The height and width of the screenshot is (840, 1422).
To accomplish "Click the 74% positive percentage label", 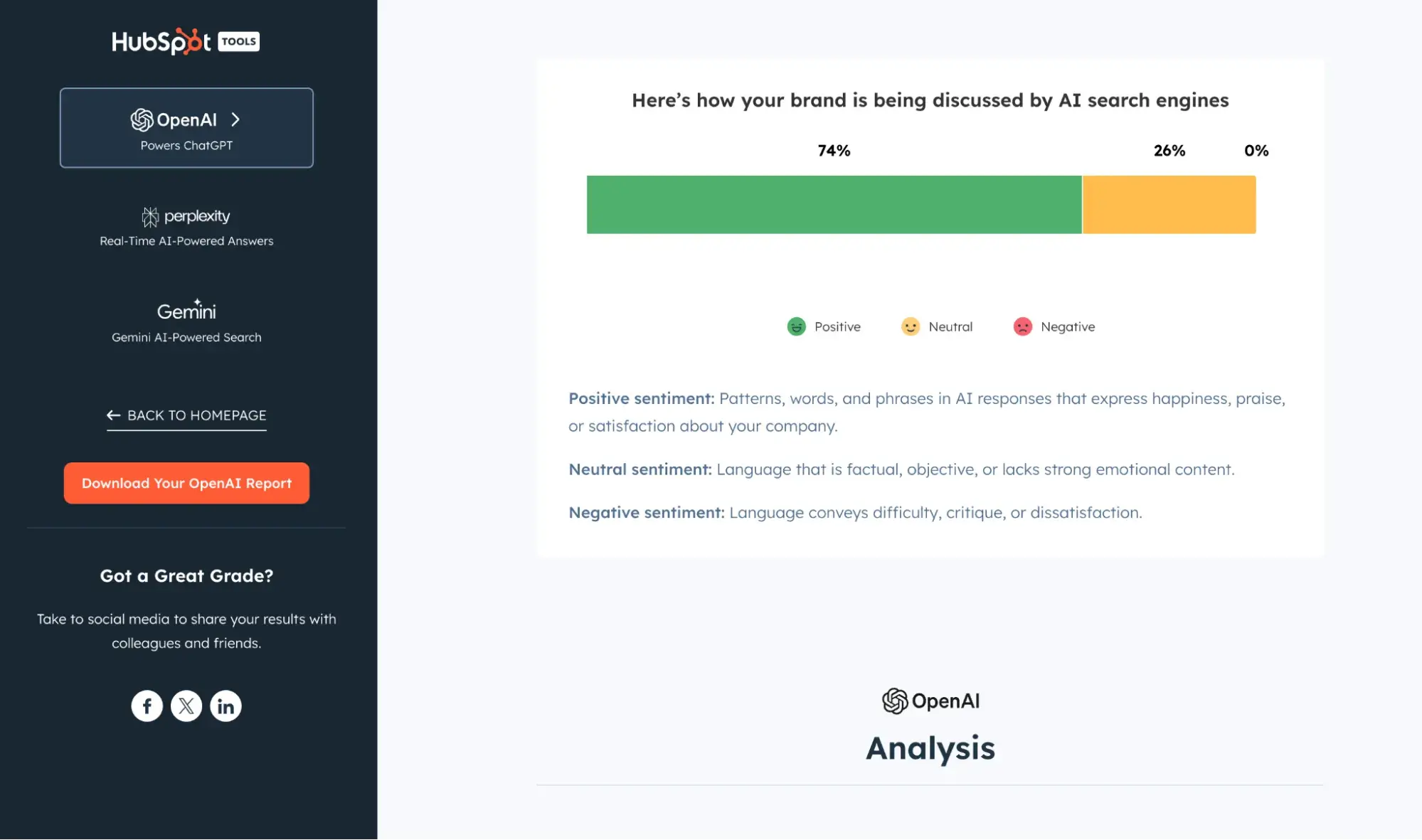I will point(834,151).
